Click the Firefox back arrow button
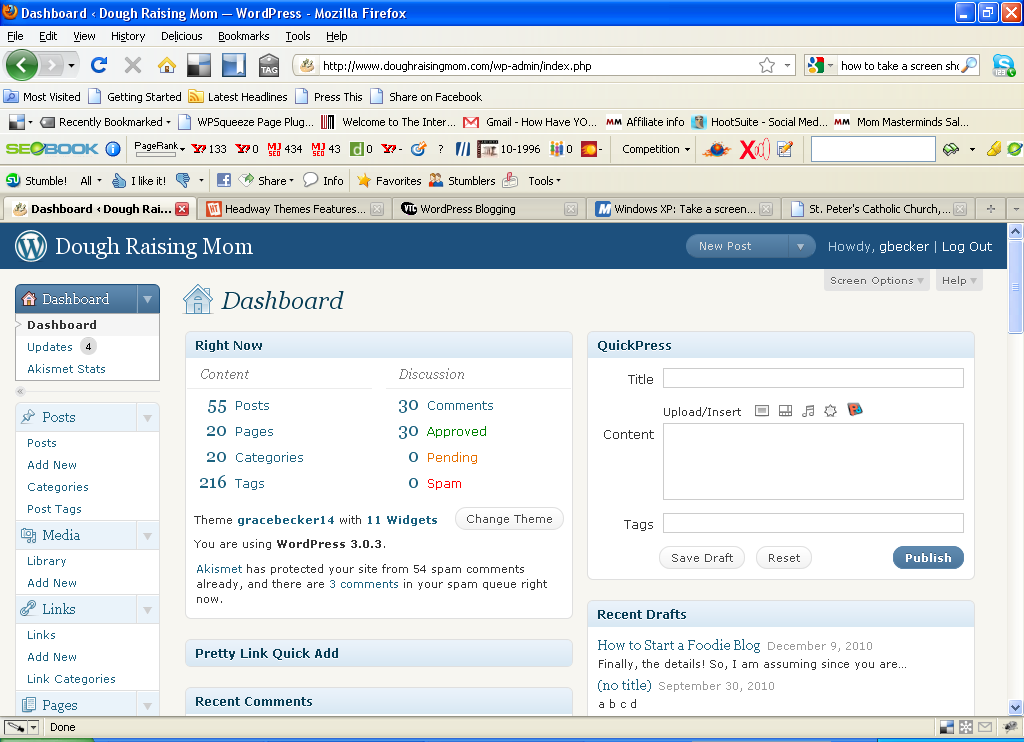This screenshot has height=742, width=1024. pyautogui.click(x=22, y=65)
